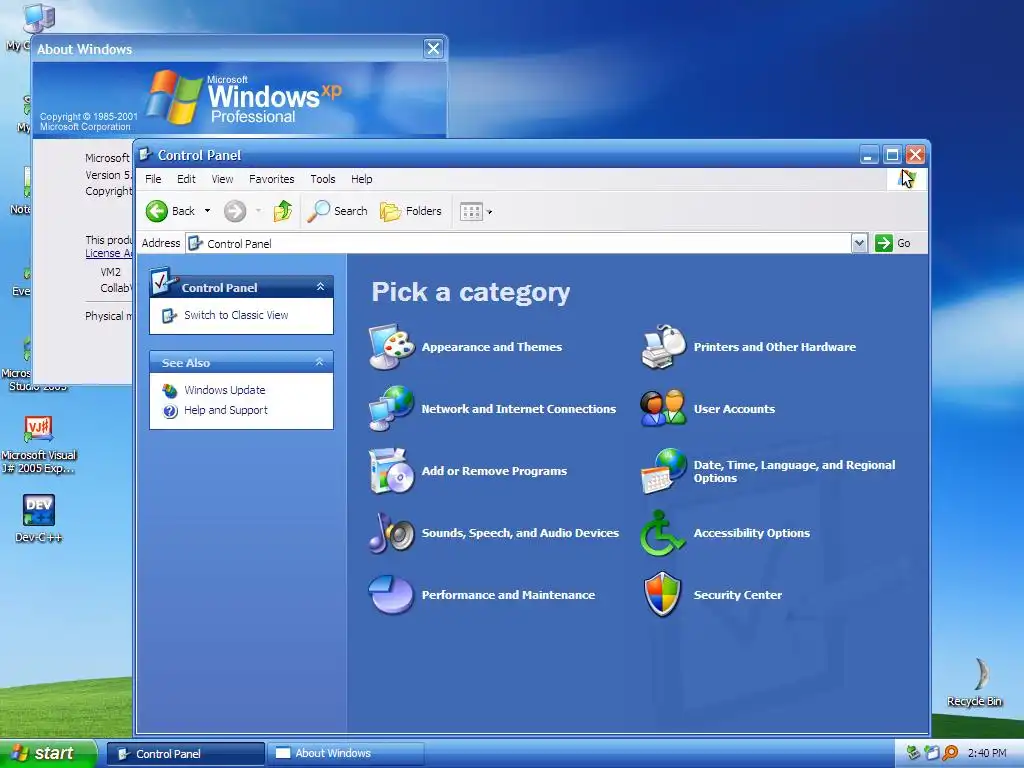Image resolution: width=1024 pixels, height=768 pixels.
Task: Click the first system tray icon
Action: (914, 753)
